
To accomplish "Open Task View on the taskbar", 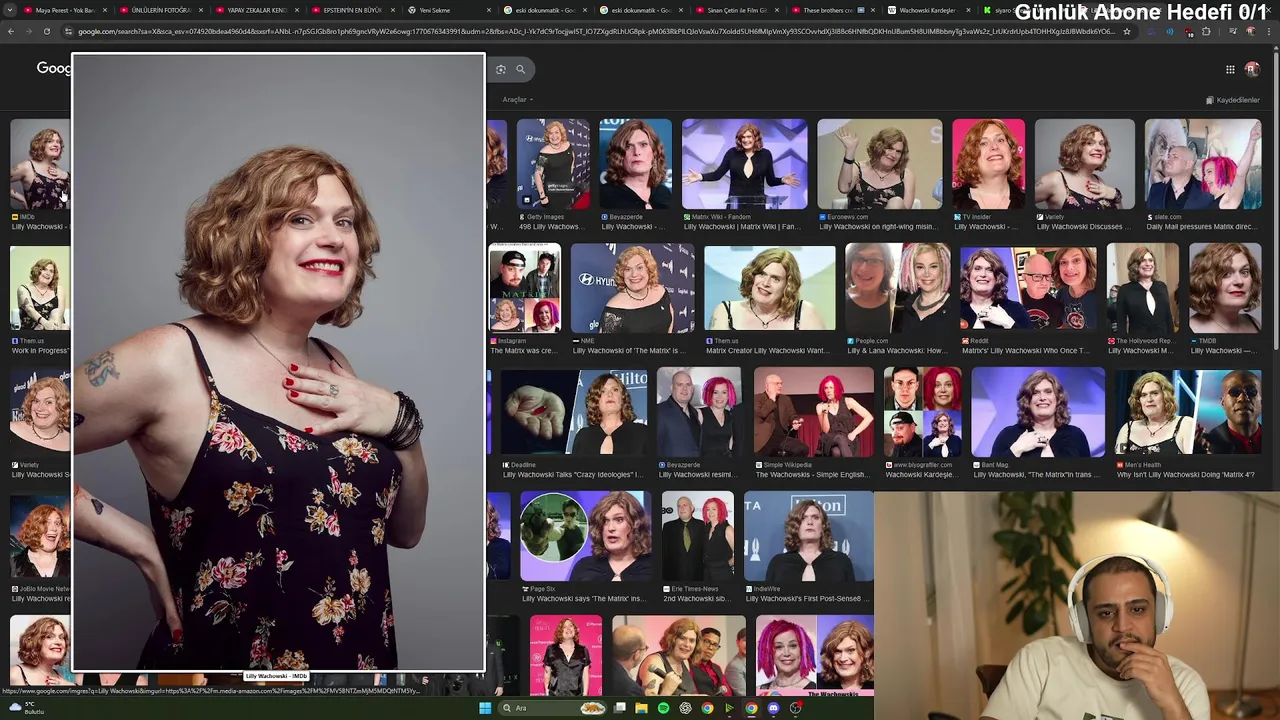I will pos(620,708).
